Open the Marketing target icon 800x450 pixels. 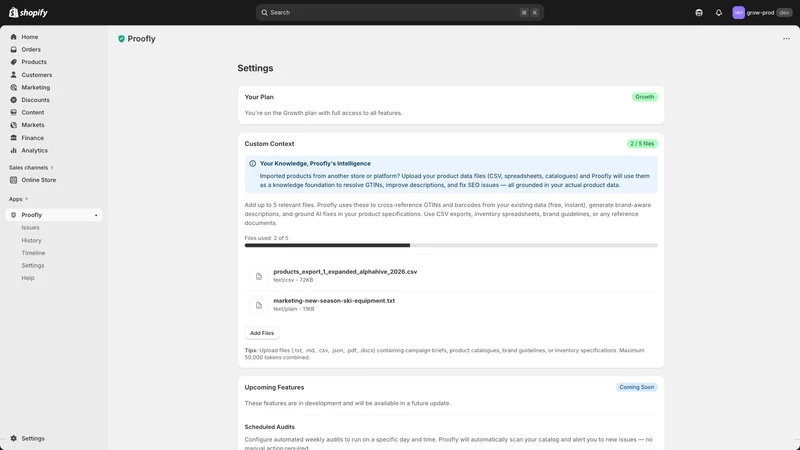click(x=14, y=87)
